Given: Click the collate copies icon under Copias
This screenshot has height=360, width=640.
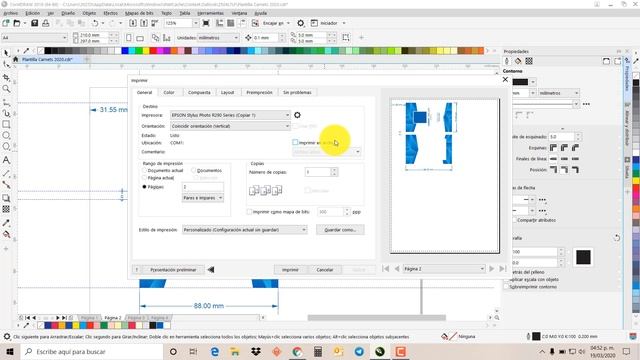Looking at the screenshot, I should 265,190.
